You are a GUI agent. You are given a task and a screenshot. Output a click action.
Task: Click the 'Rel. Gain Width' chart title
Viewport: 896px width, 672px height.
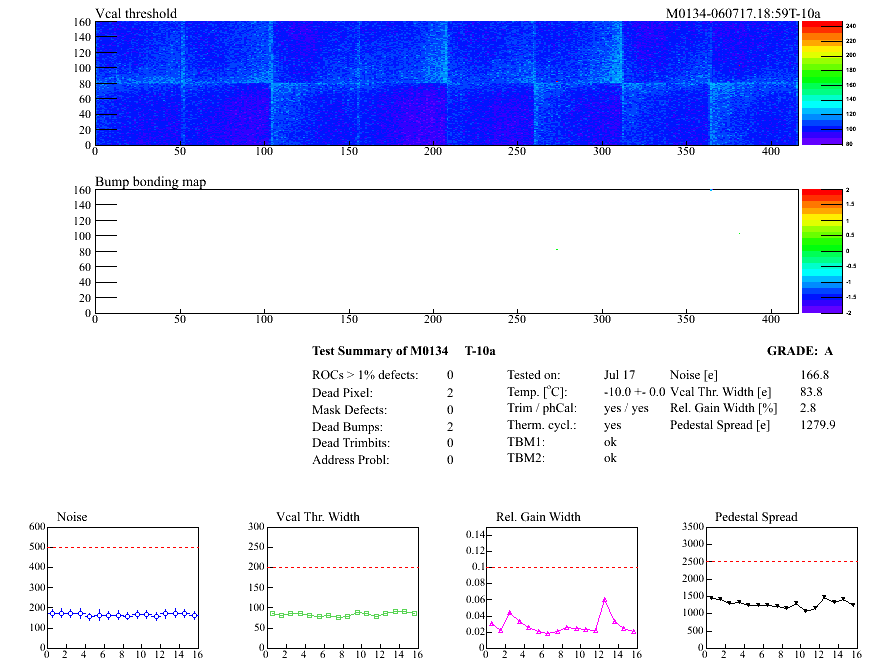tap(538, 517)
